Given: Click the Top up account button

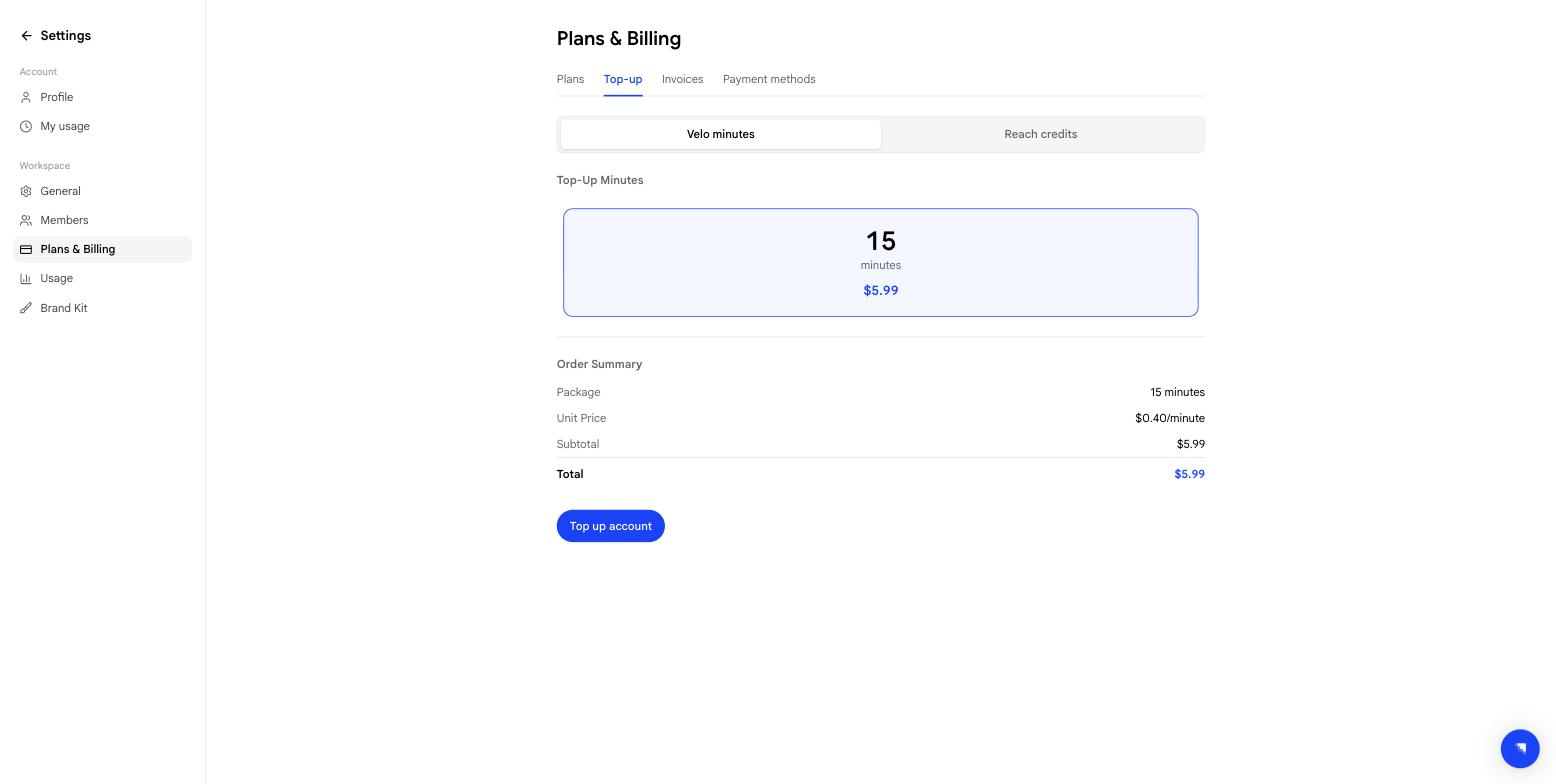Looking at the screenshot, I should [611, 526].
